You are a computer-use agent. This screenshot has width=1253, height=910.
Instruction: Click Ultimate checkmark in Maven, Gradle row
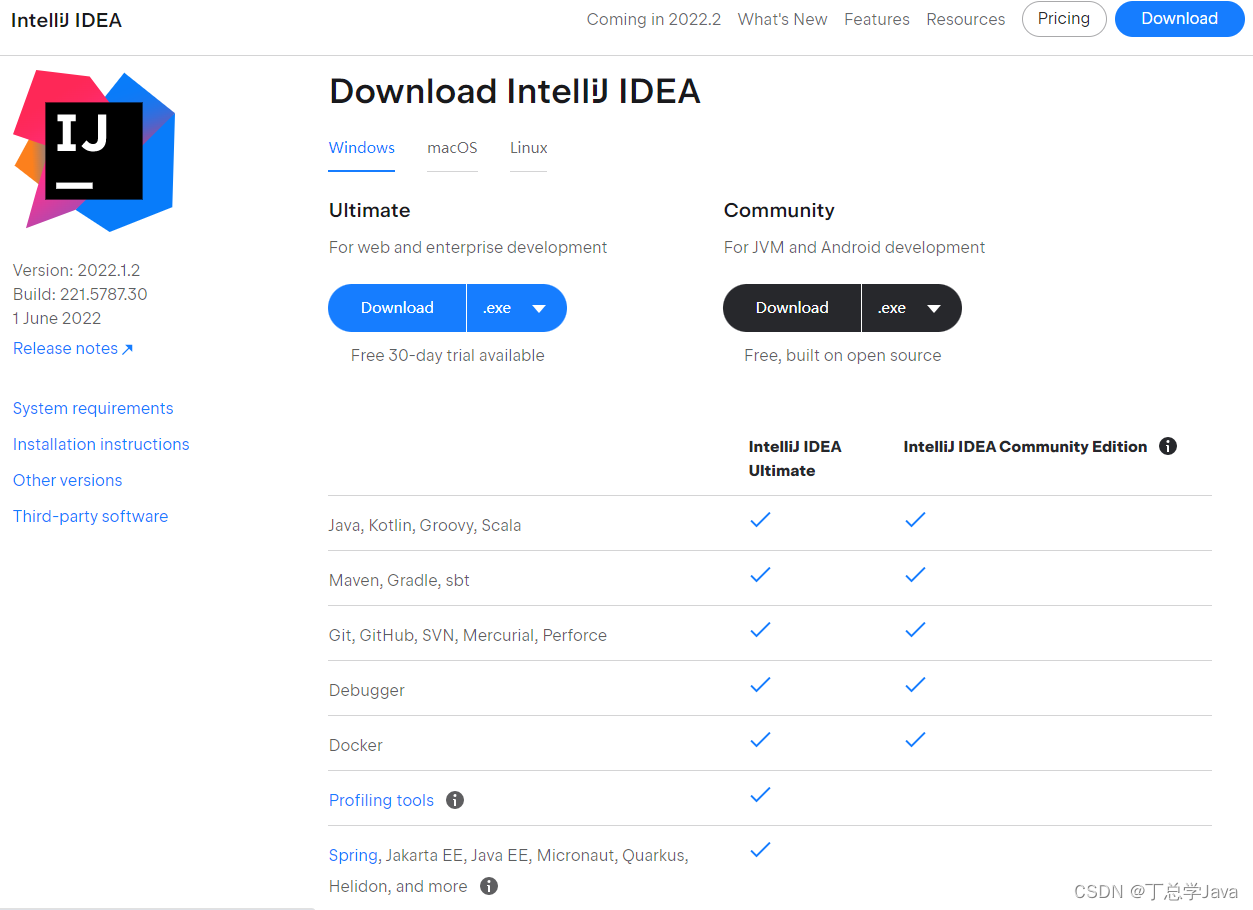click(x=761, y=575)
